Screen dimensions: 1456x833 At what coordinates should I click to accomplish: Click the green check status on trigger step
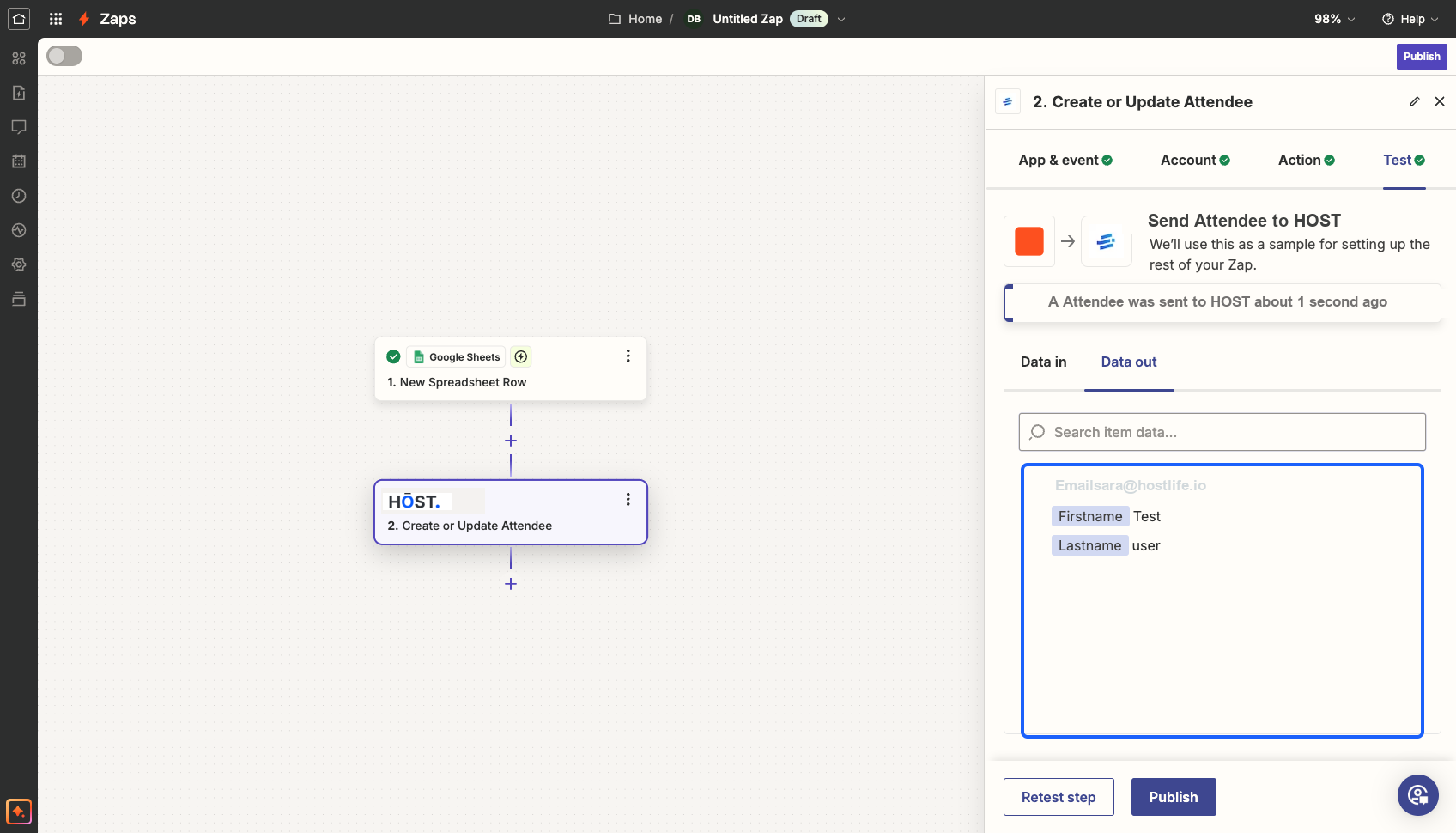[393, 356]
